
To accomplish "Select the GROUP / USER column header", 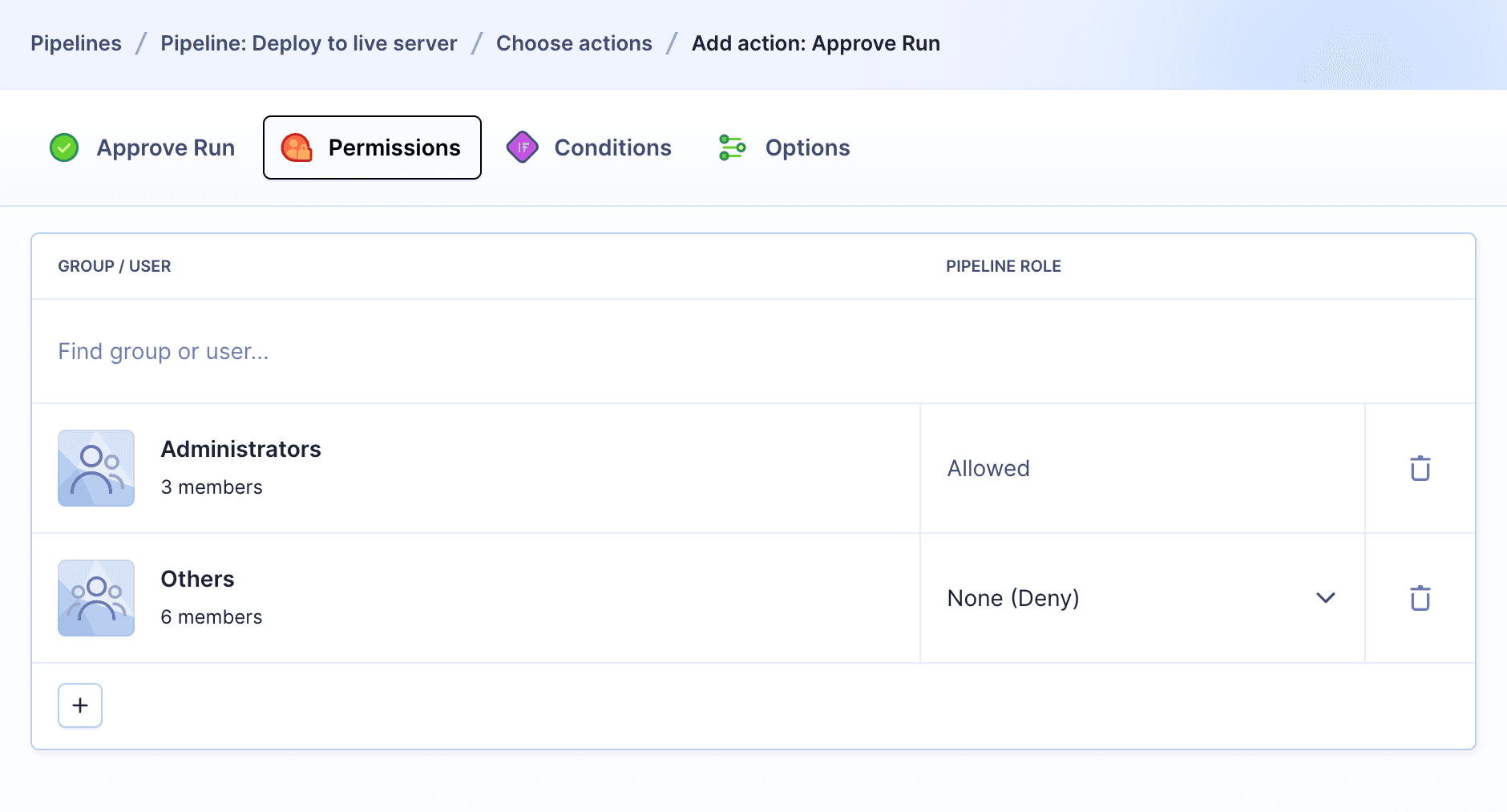I will [x=115, y=266].
